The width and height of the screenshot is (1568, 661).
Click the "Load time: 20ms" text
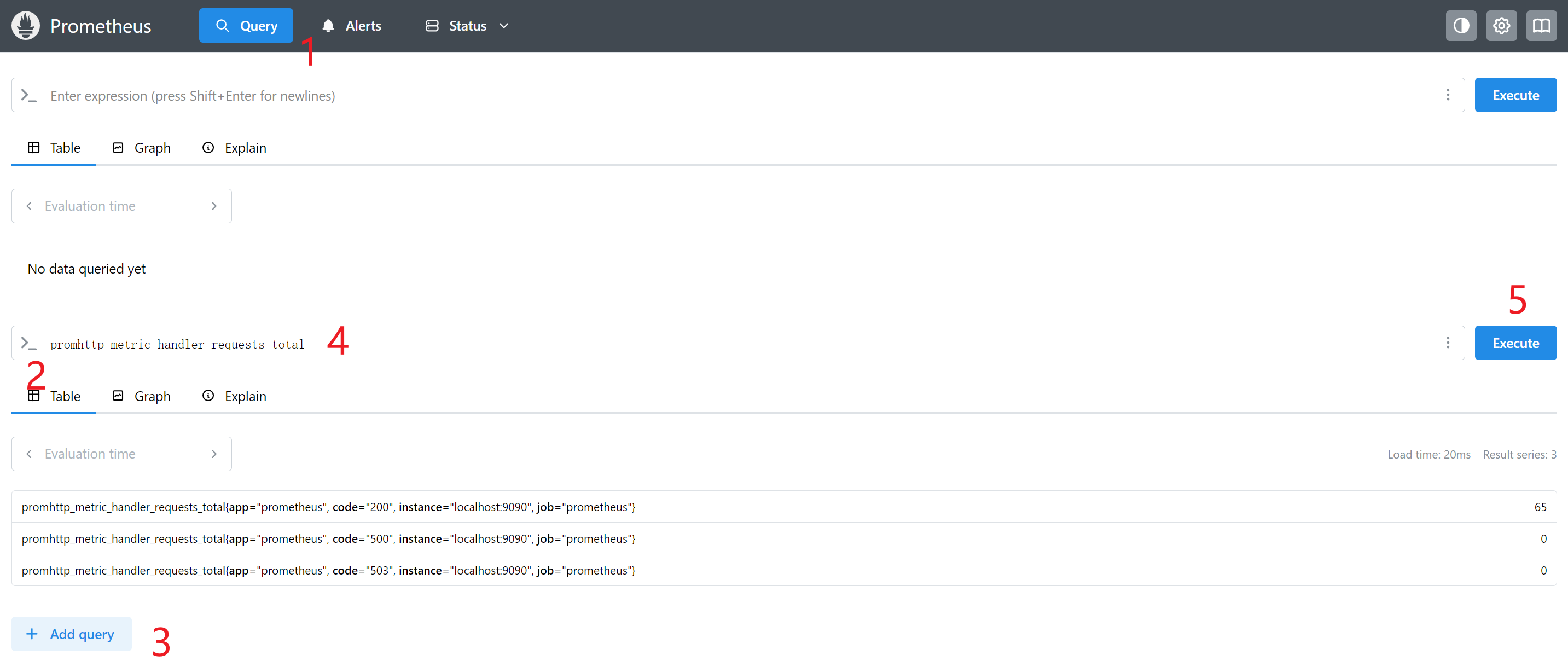point(1428,455)
